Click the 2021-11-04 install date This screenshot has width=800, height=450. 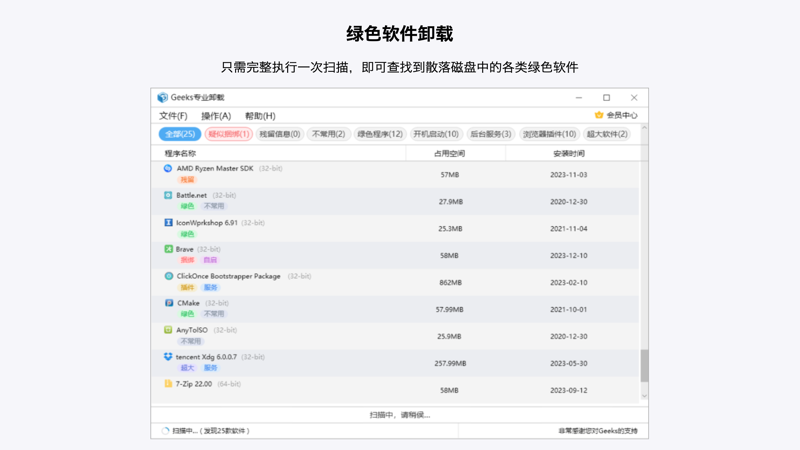point(568,229)
